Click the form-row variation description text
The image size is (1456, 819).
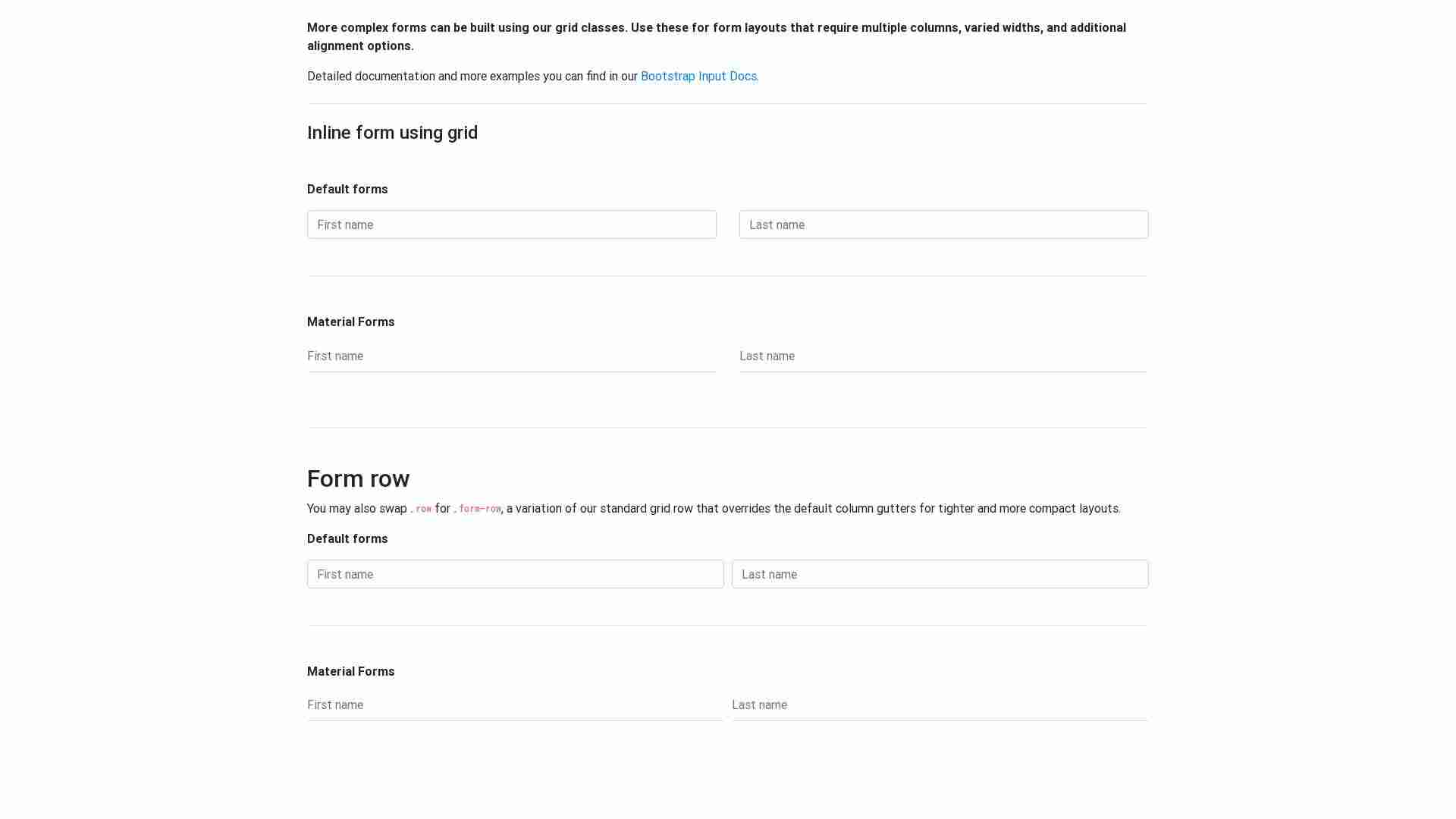[811, 509]
